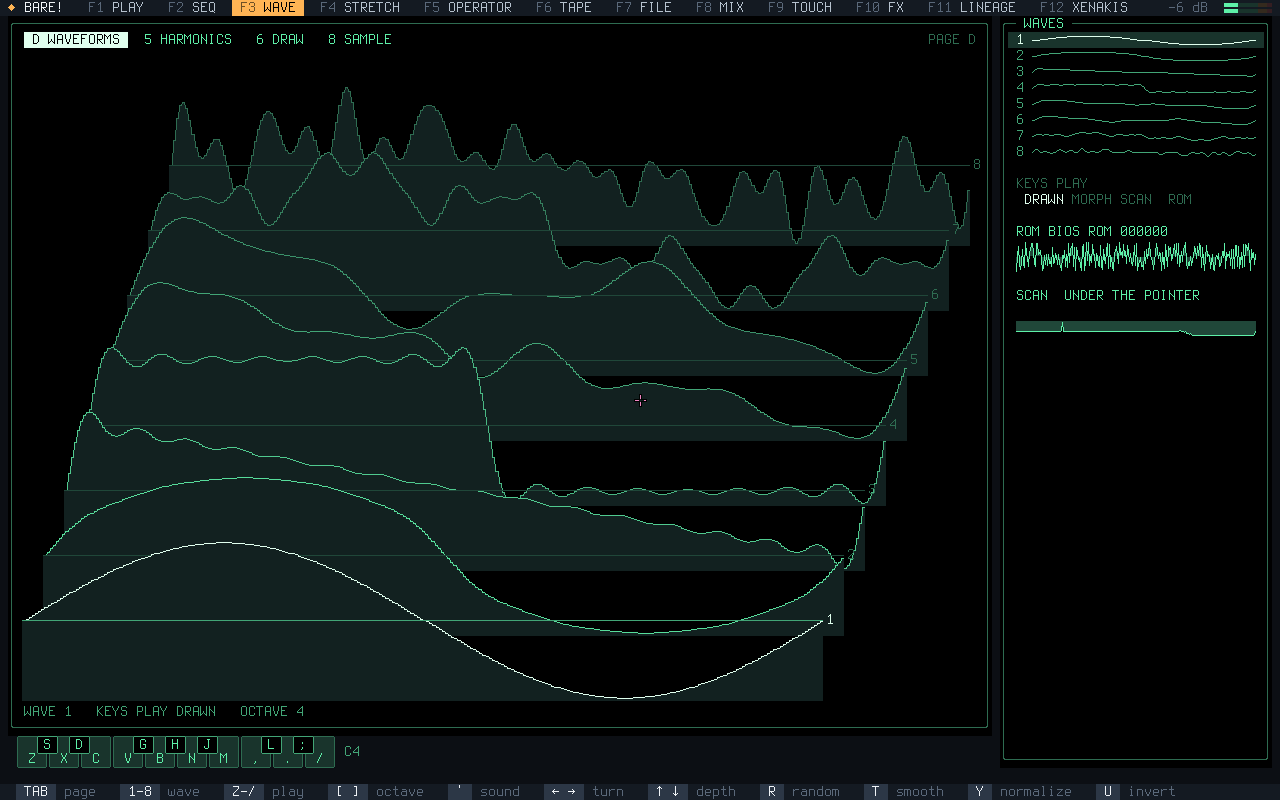The width and height of the screenshot is (1280, 800).
Task: Click the ROM BIOS waveform preview
Action: (1136, 256)
